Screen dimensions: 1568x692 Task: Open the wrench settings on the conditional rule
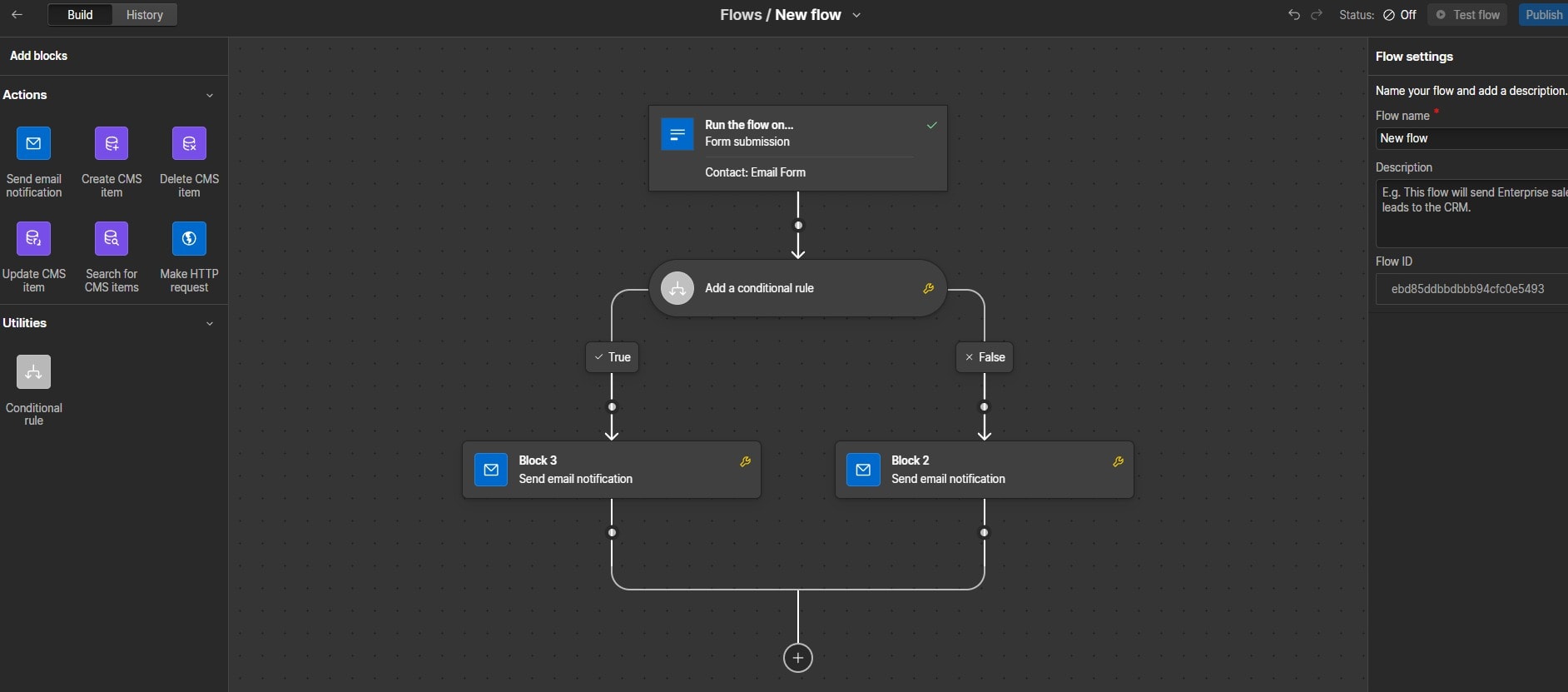coord(929,288)
